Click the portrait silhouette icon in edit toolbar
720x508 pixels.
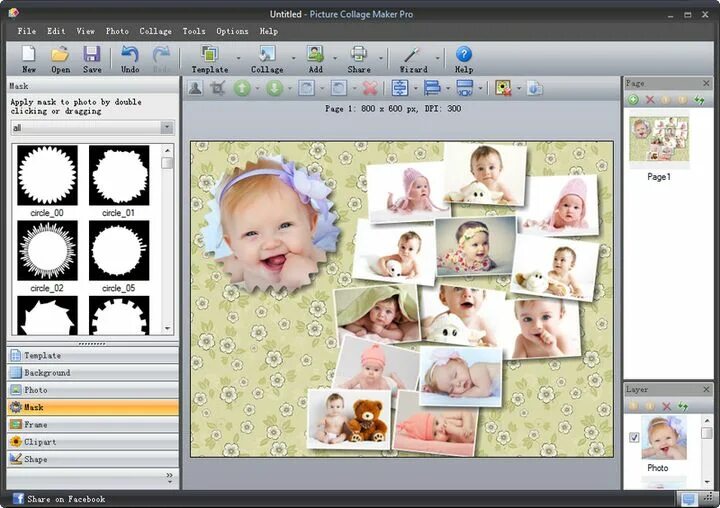[x=195, y=88]
